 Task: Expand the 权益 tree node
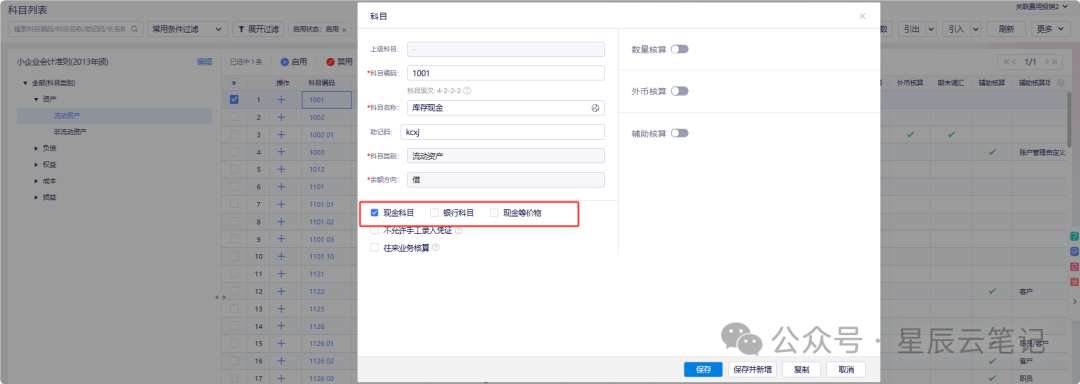pos(37,164)
